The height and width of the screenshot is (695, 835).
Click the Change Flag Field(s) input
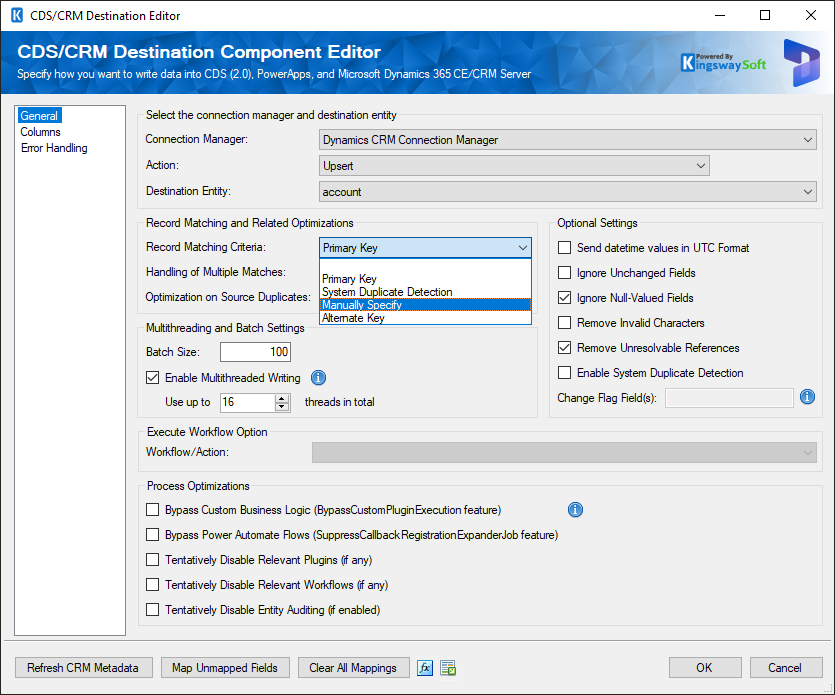point(729,398)
